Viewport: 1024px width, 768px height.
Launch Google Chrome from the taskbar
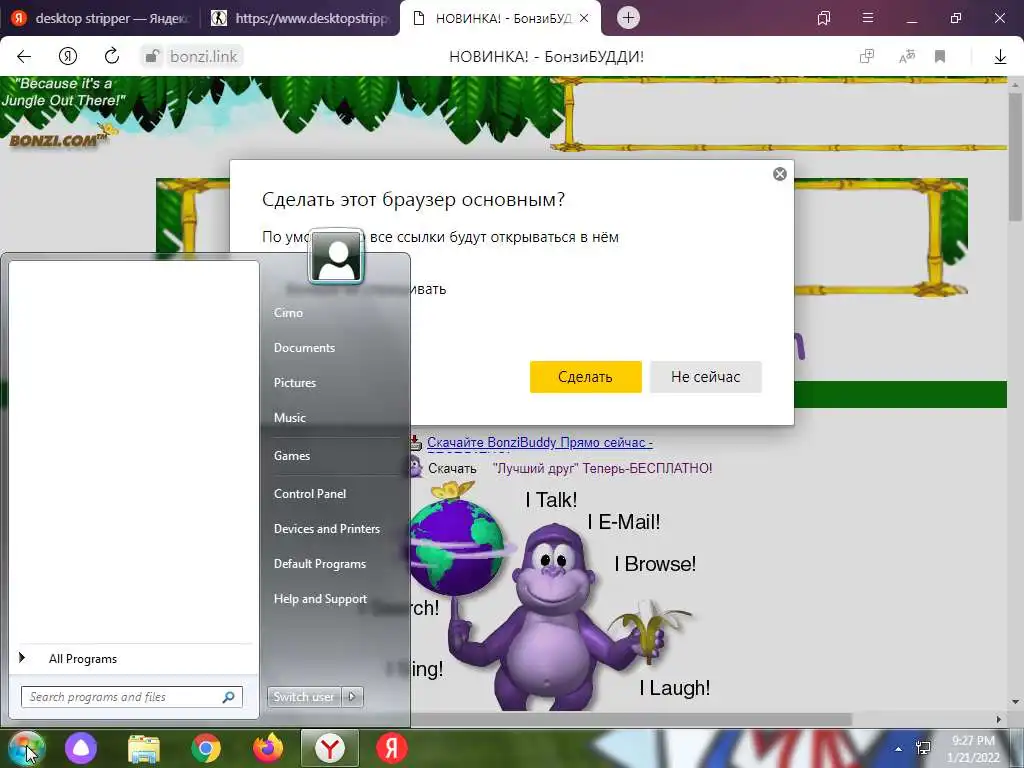[x=206, y=748]
